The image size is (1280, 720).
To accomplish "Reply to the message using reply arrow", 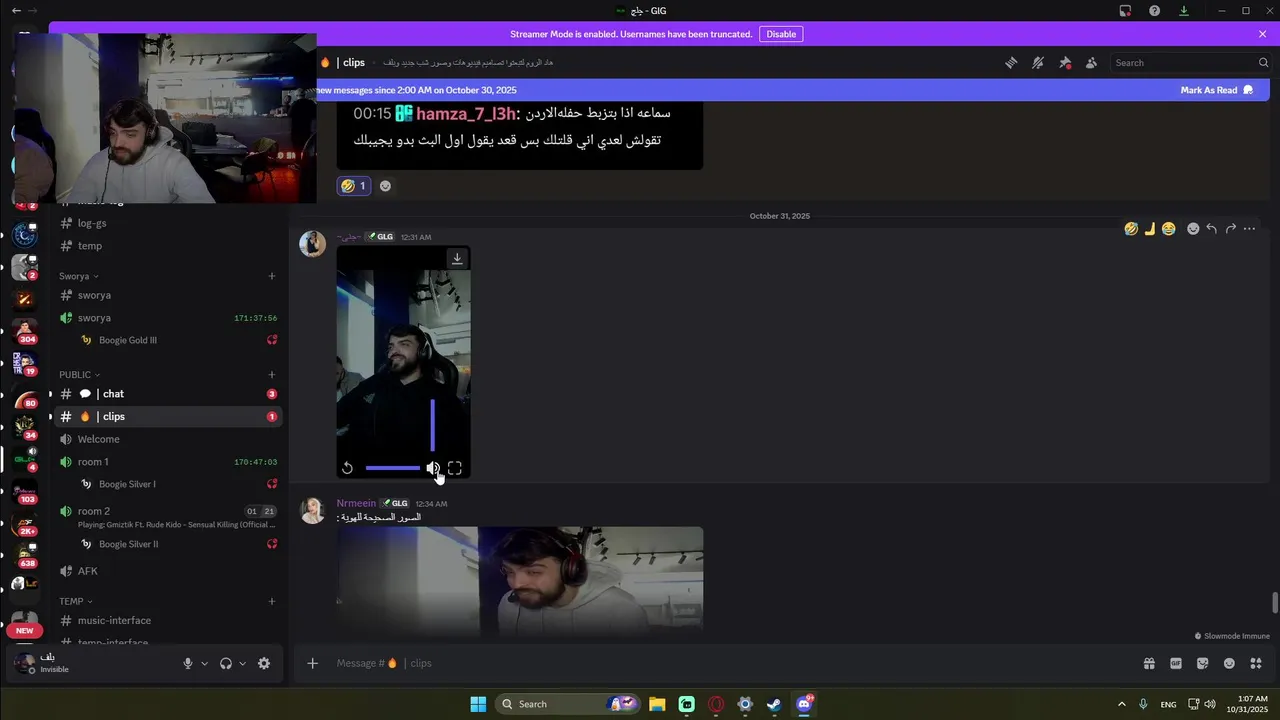I will 1212,229.
